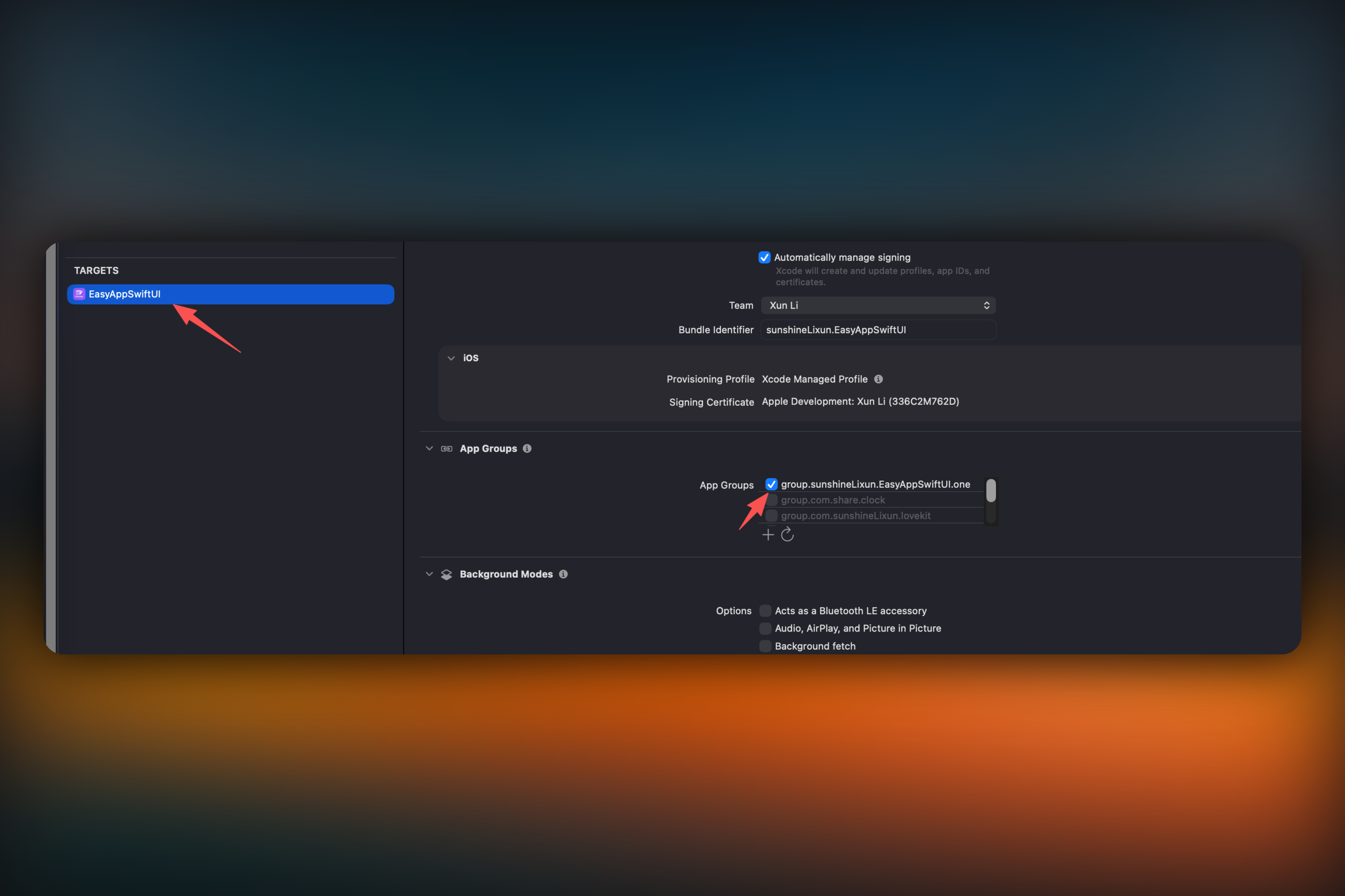Collapse the iOS section
1345x896 pixels.
(451, 358)
